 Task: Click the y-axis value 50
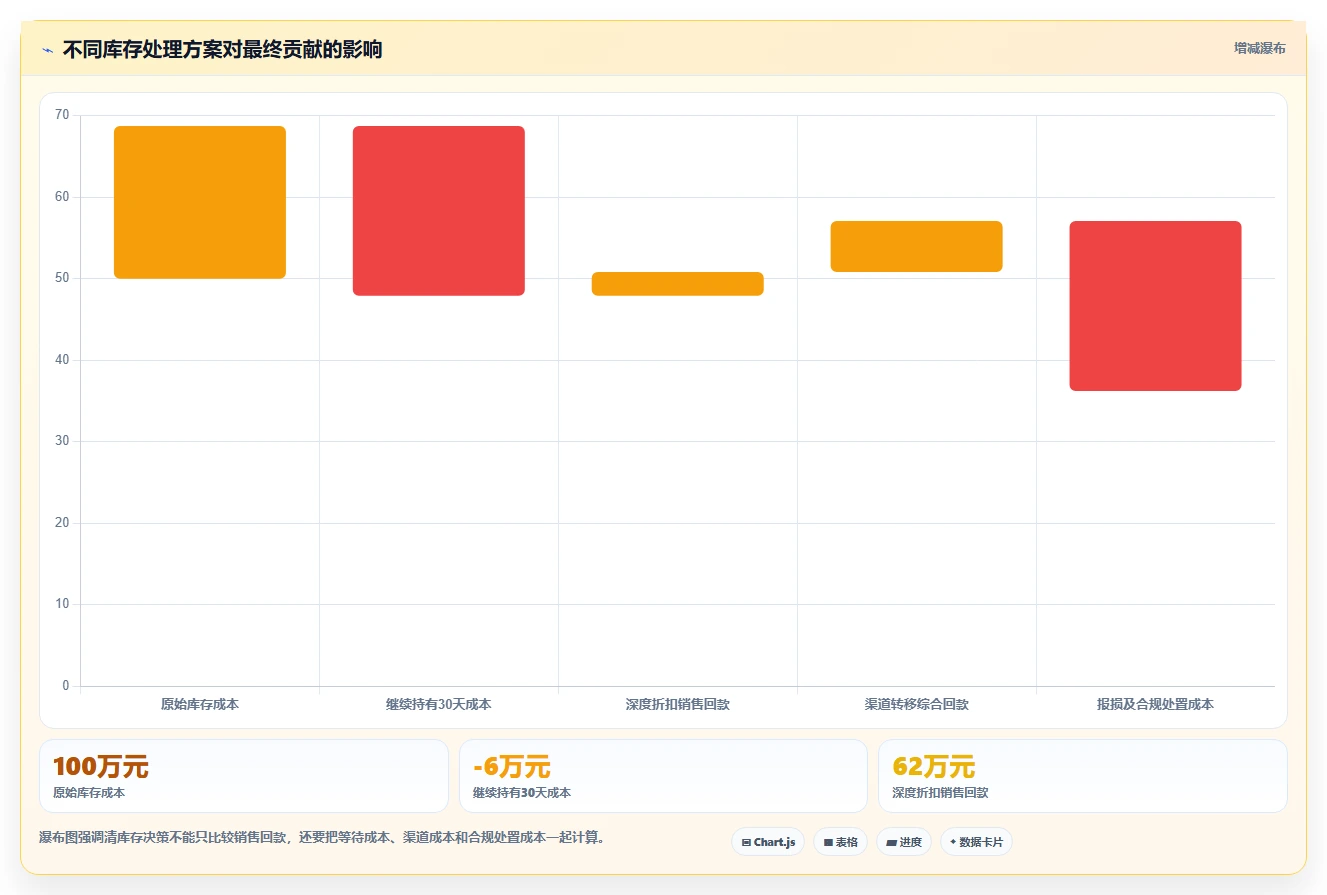62,278
